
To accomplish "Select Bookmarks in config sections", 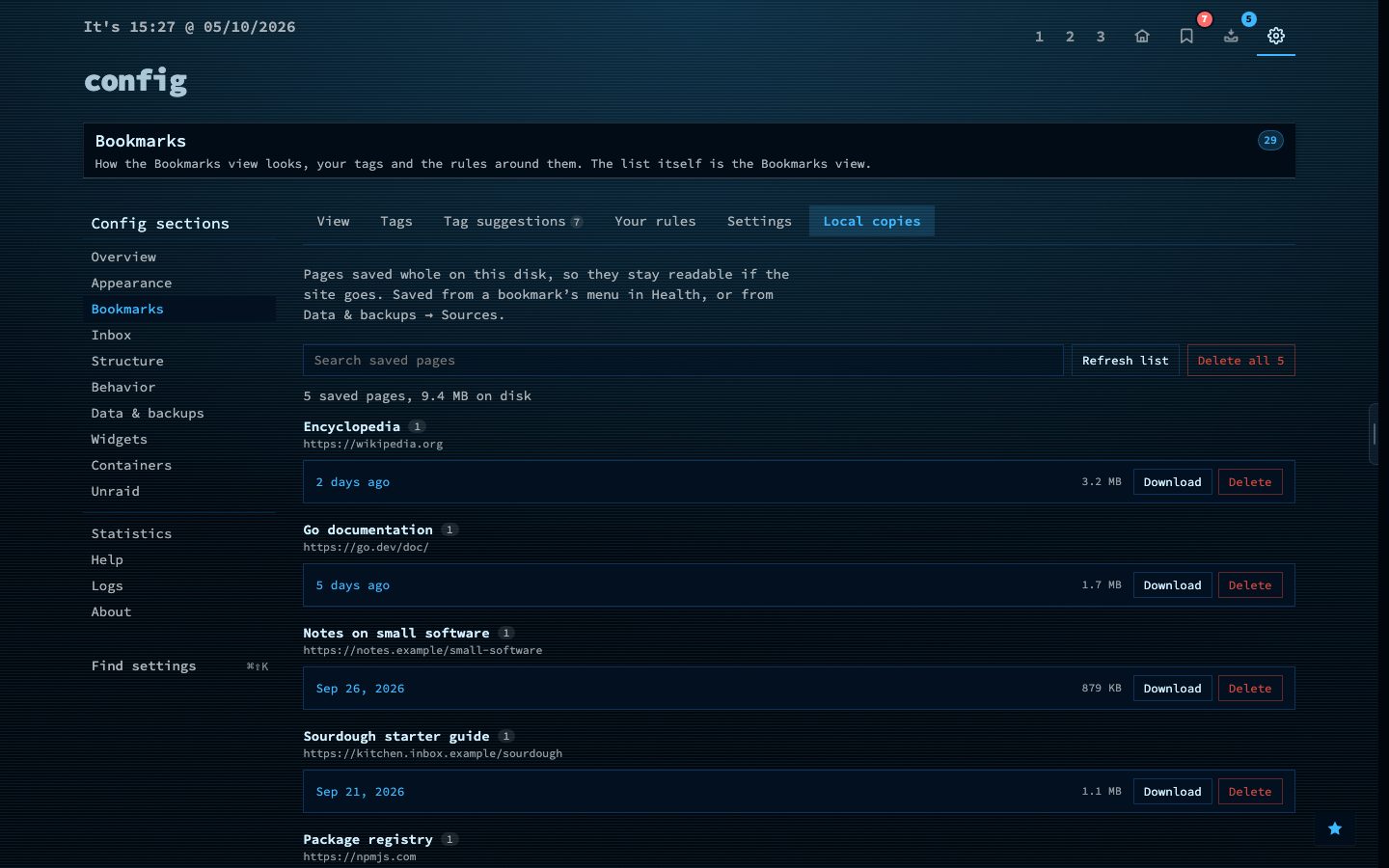I will point(179,309).
